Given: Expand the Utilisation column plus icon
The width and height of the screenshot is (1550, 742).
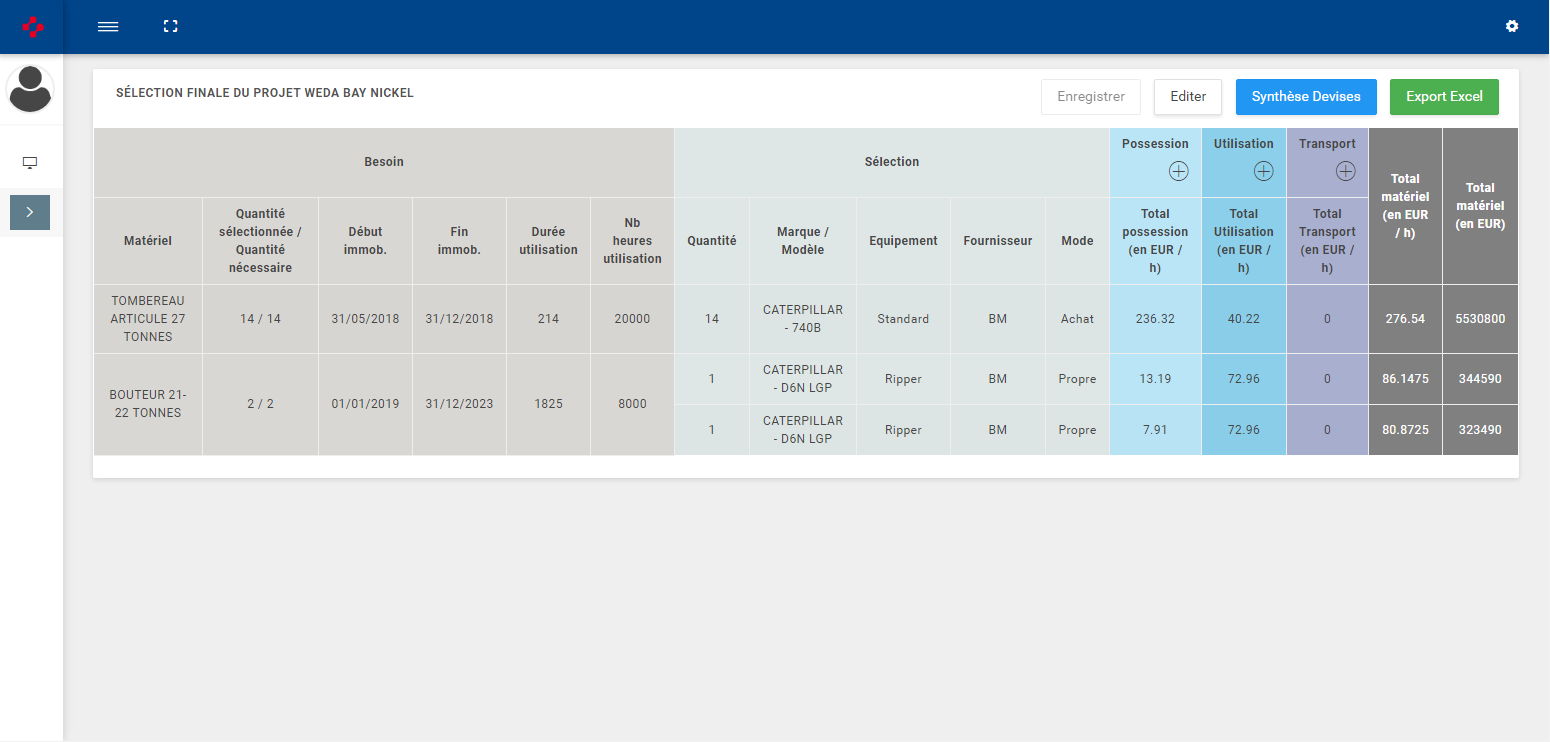Looking at the screenshot, I should tap(1263, 172).
